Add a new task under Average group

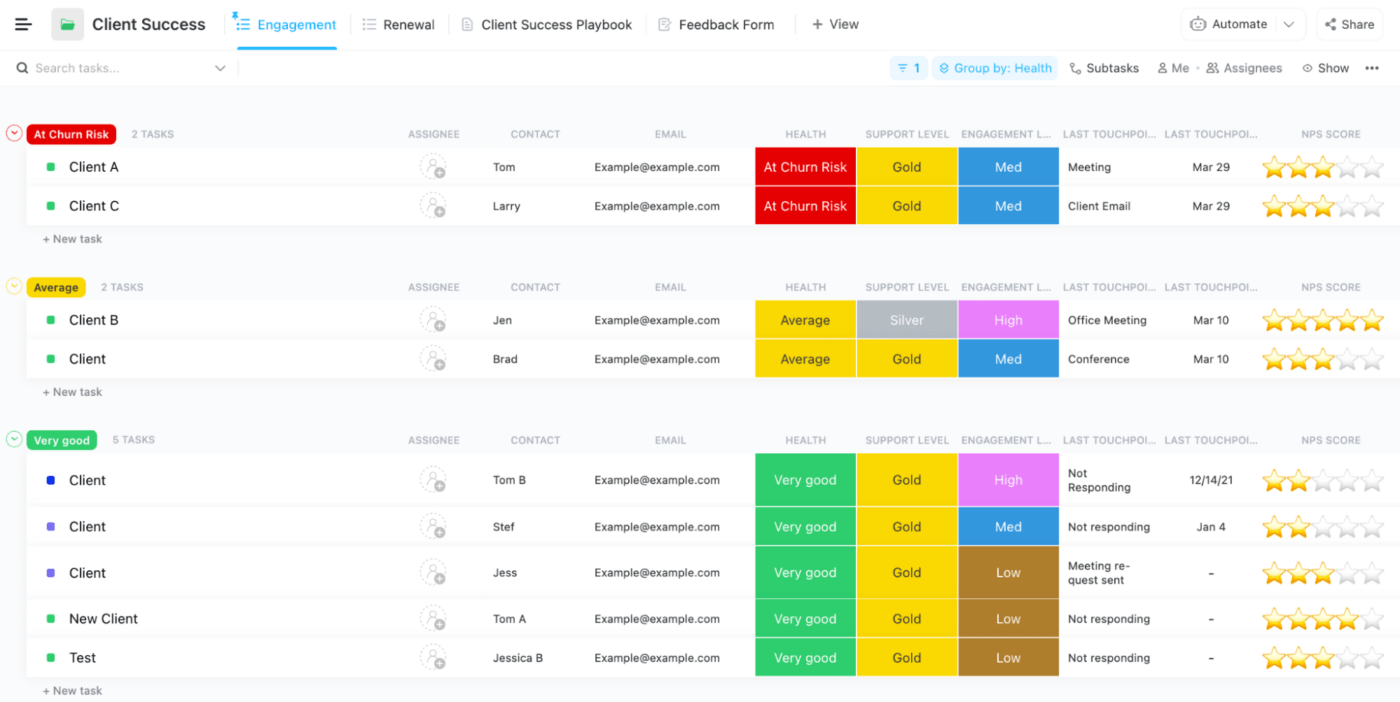point(72,391)
